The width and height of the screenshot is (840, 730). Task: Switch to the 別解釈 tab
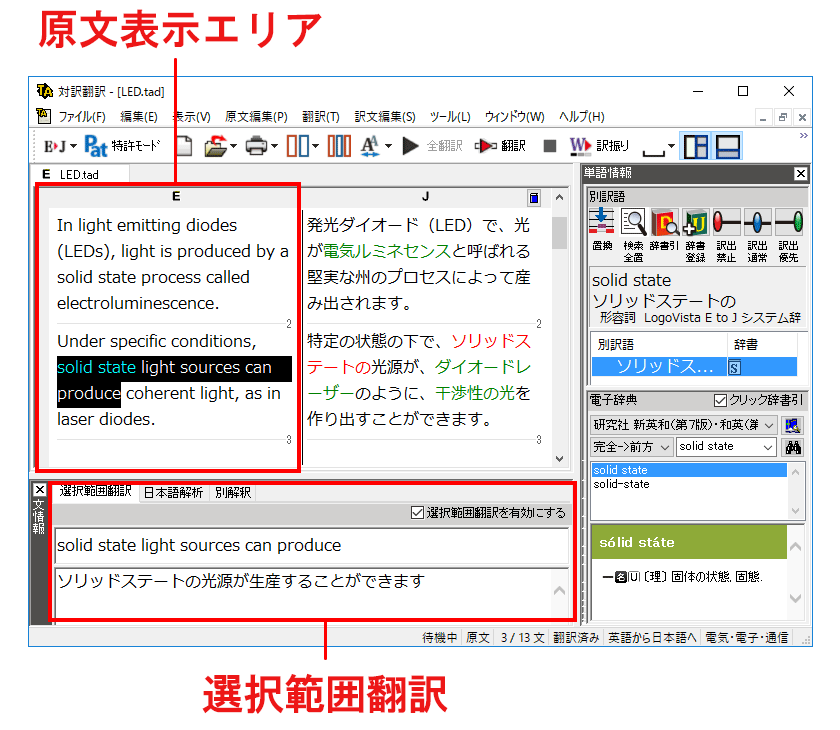point(233,493)
